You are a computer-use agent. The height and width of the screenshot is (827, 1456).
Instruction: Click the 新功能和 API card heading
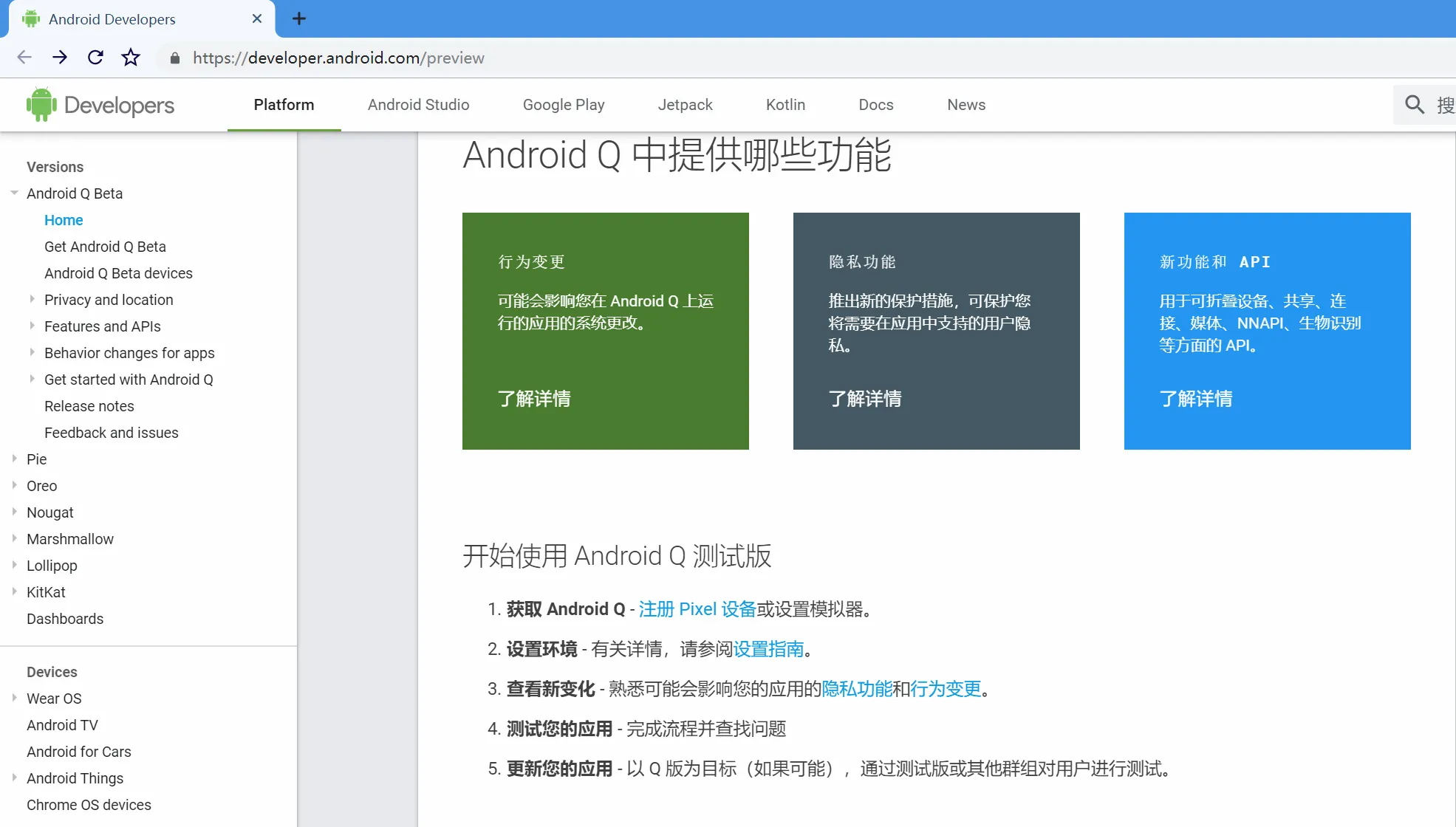[x=1215, y=262]
